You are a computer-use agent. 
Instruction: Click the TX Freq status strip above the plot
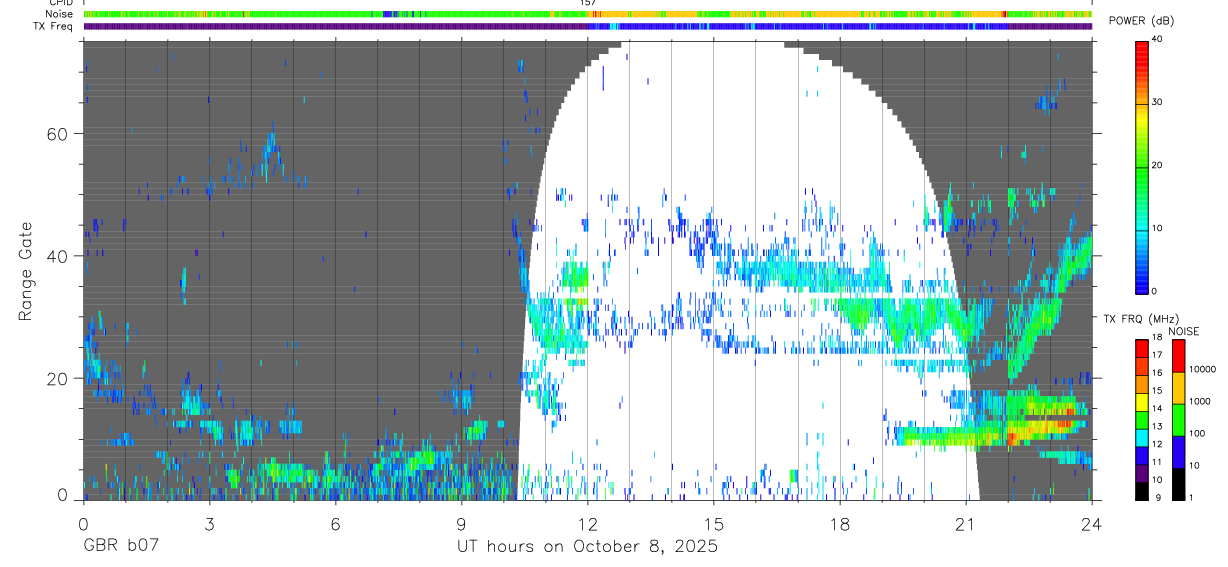click(x=588, y=26)
